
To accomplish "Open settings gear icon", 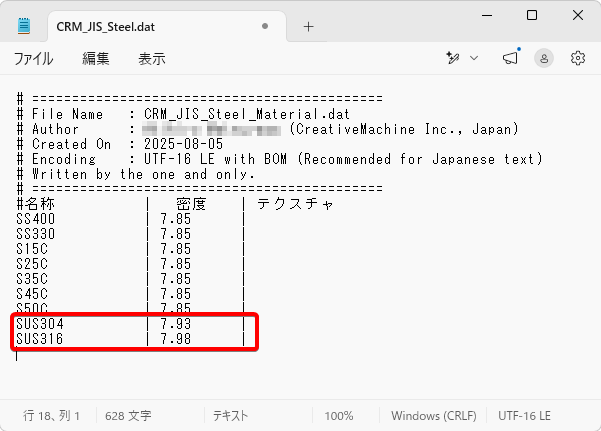I will pyautogui.click(x=578, y=58).
